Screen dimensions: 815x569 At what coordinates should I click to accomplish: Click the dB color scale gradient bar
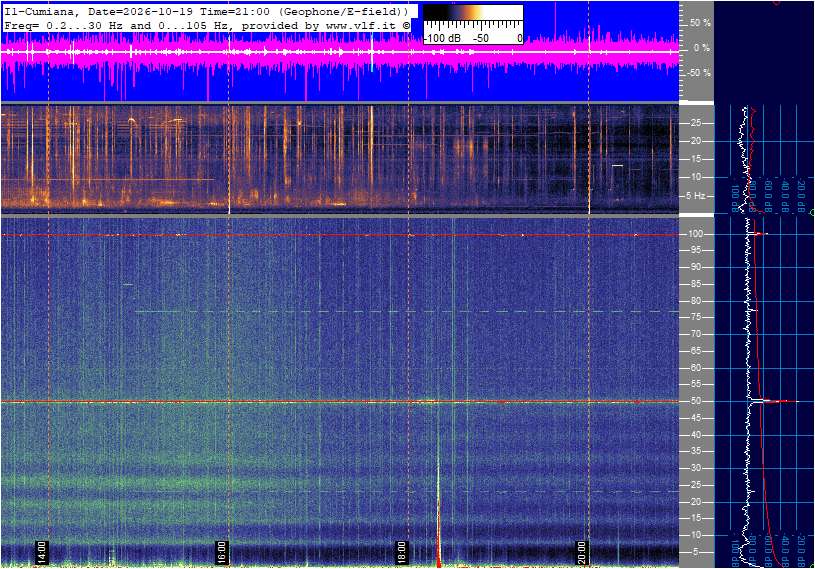point(473,12)
